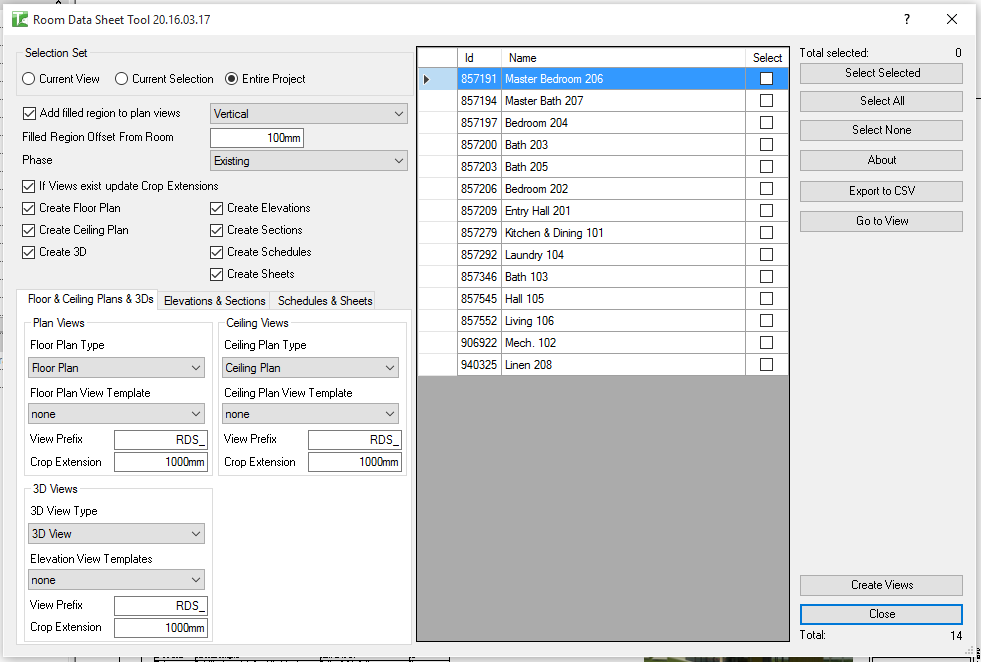
Task: Click the Room Data Sheet Tool title icon
Action: tap(19, 20)
